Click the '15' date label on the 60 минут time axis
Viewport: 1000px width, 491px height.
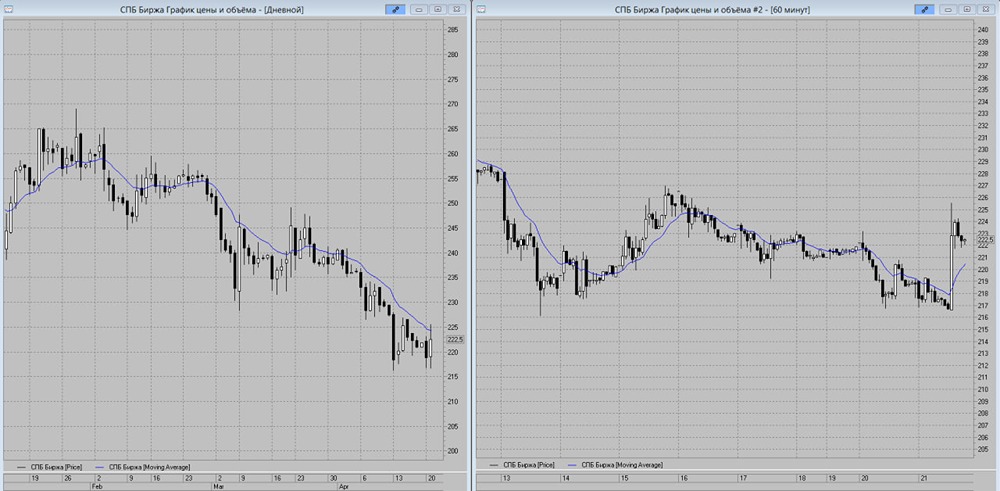point(624,478)
